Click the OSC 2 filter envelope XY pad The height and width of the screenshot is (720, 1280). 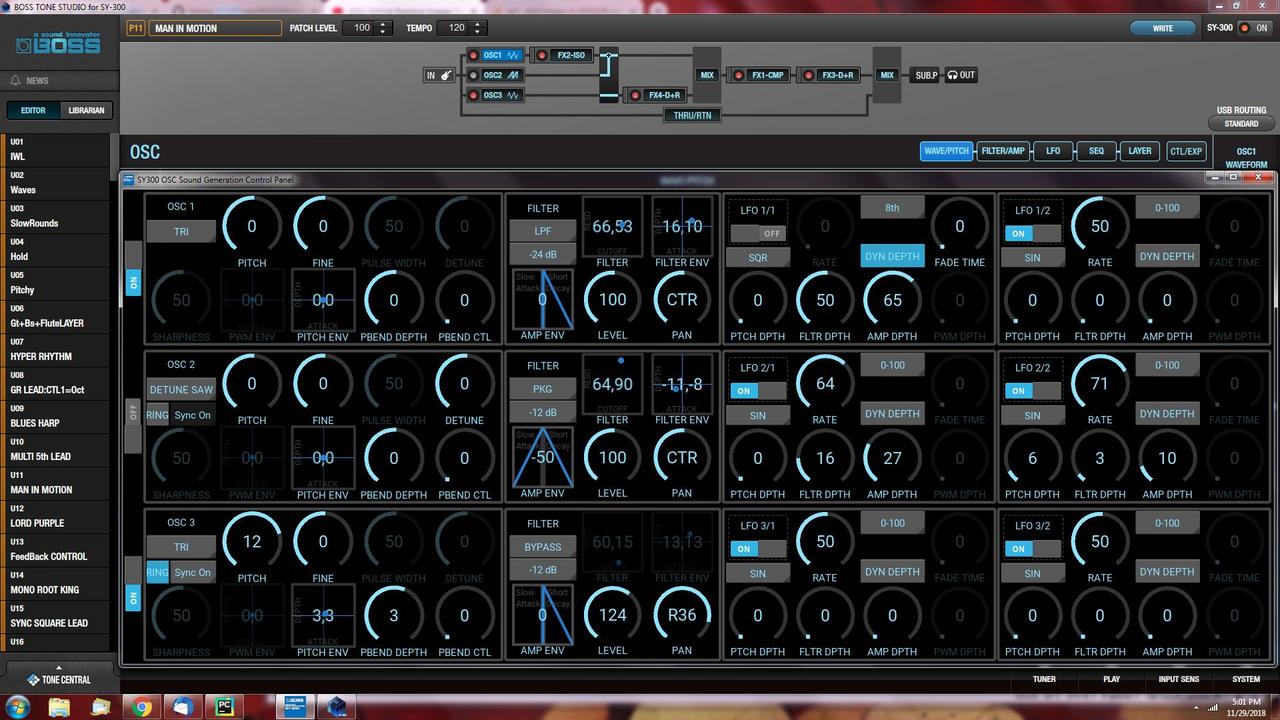tap(682, 384)
